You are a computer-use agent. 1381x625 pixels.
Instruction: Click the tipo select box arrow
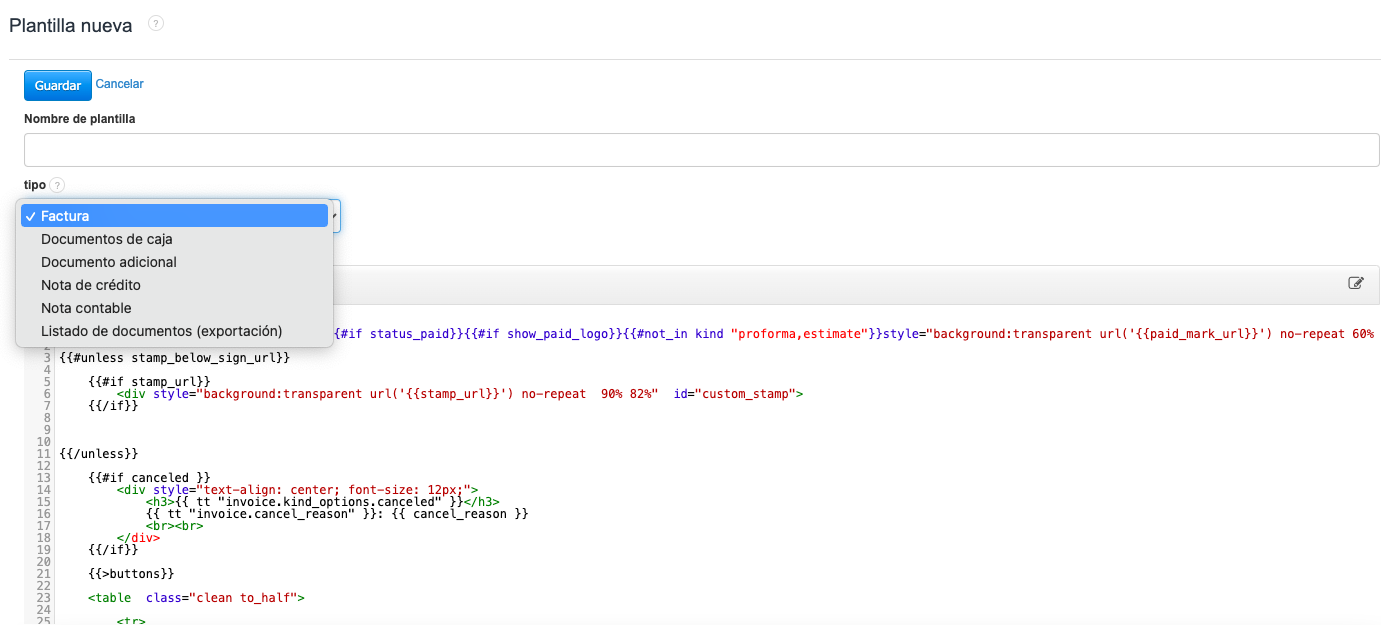coord(335,216)
